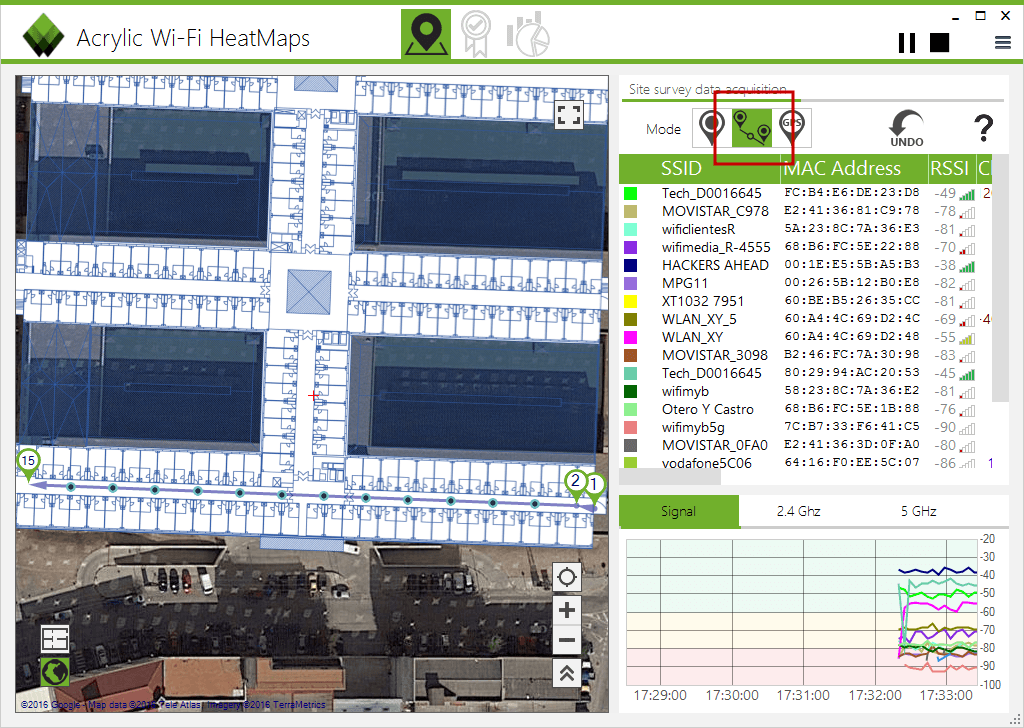Viewport: 1024px width, 728px height.
Task: Click the color swatch for MOVISTAR_C978
Action: [630, 212]
